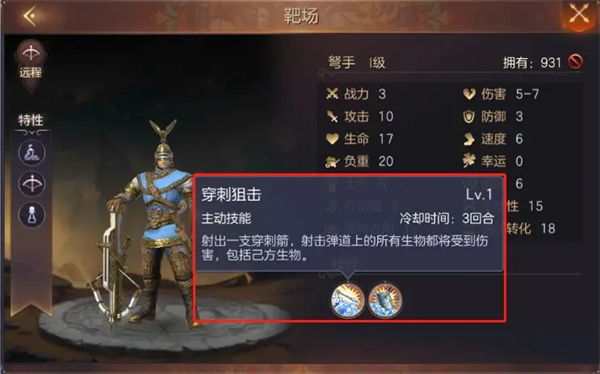Tap the 战力 crossed swords icon

pos(332,94)
